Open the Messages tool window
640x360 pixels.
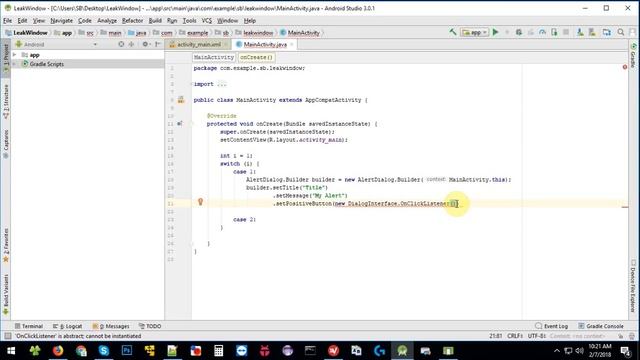coord(111,326)
